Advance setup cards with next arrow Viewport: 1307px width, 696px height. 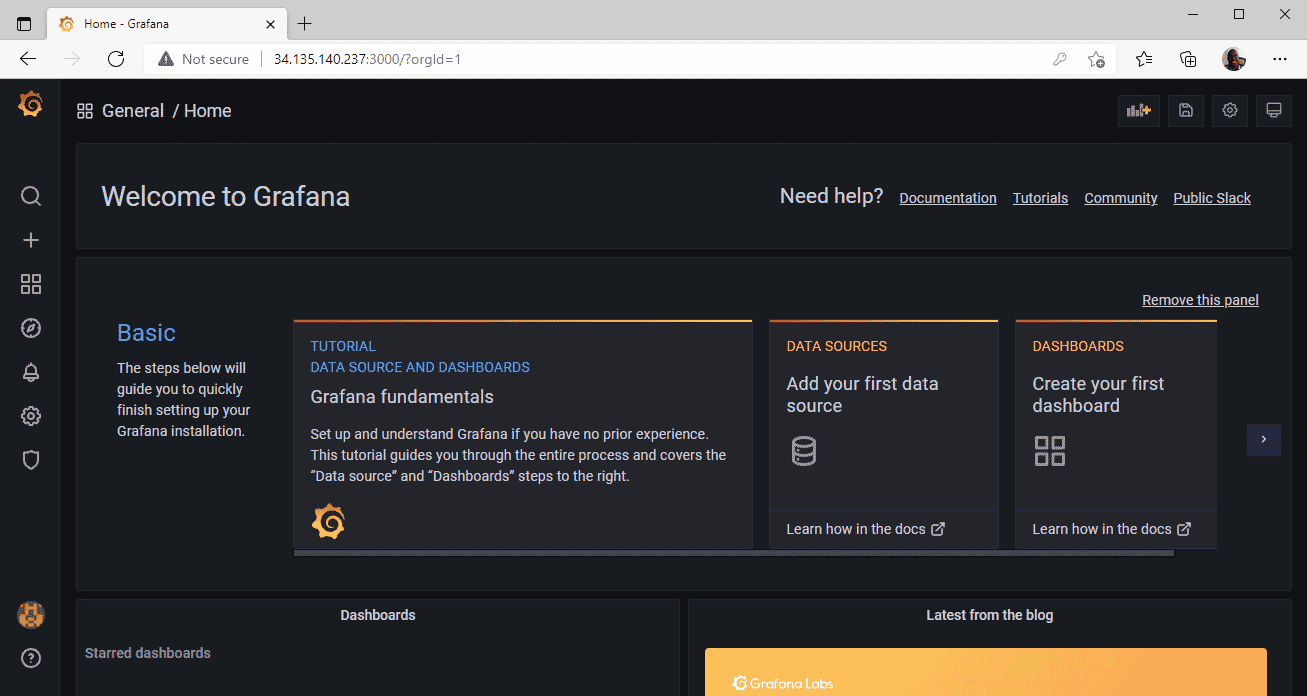coord(1264,439)
